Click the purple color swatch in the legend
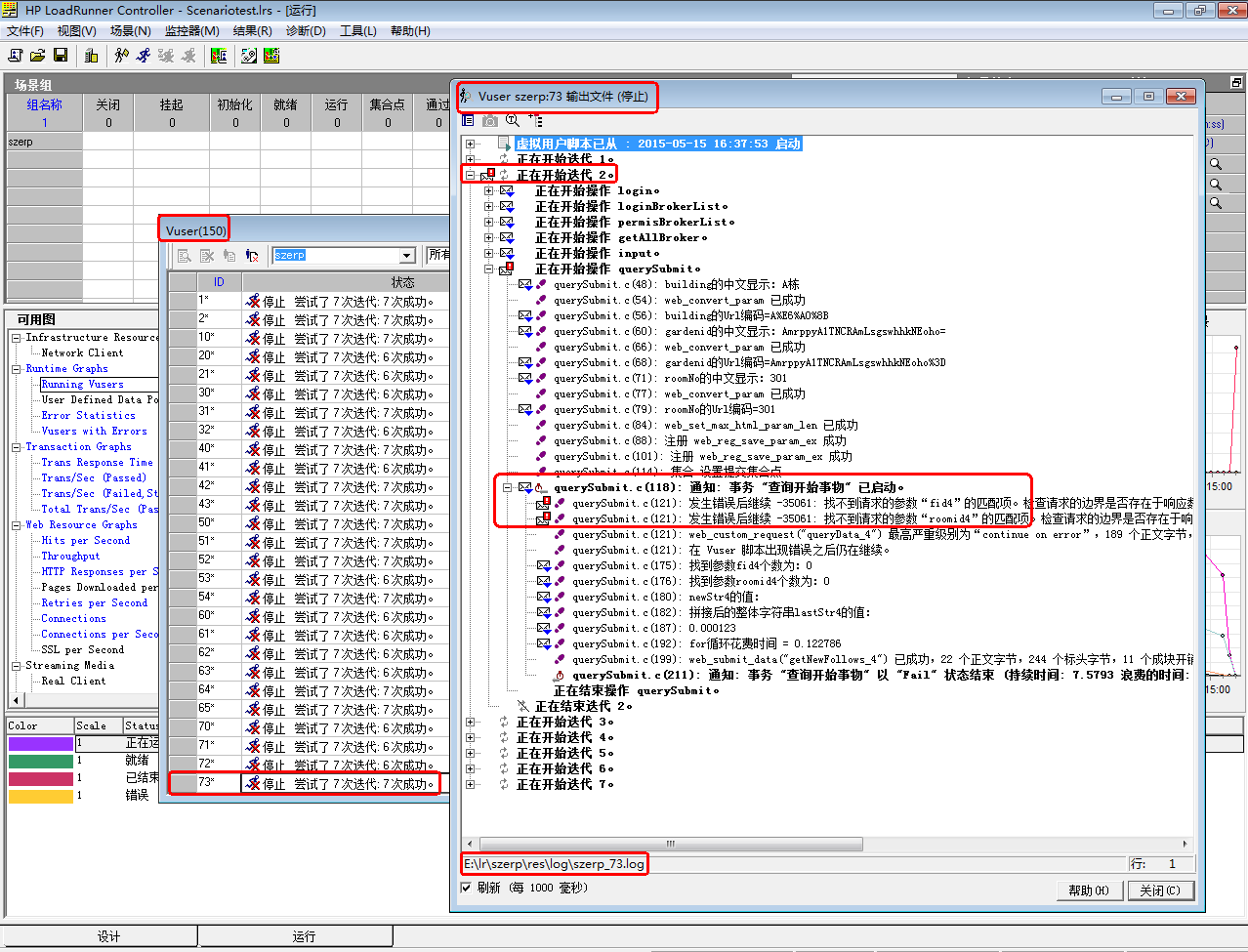This screenshot has height=952, width=1248. 40,743
